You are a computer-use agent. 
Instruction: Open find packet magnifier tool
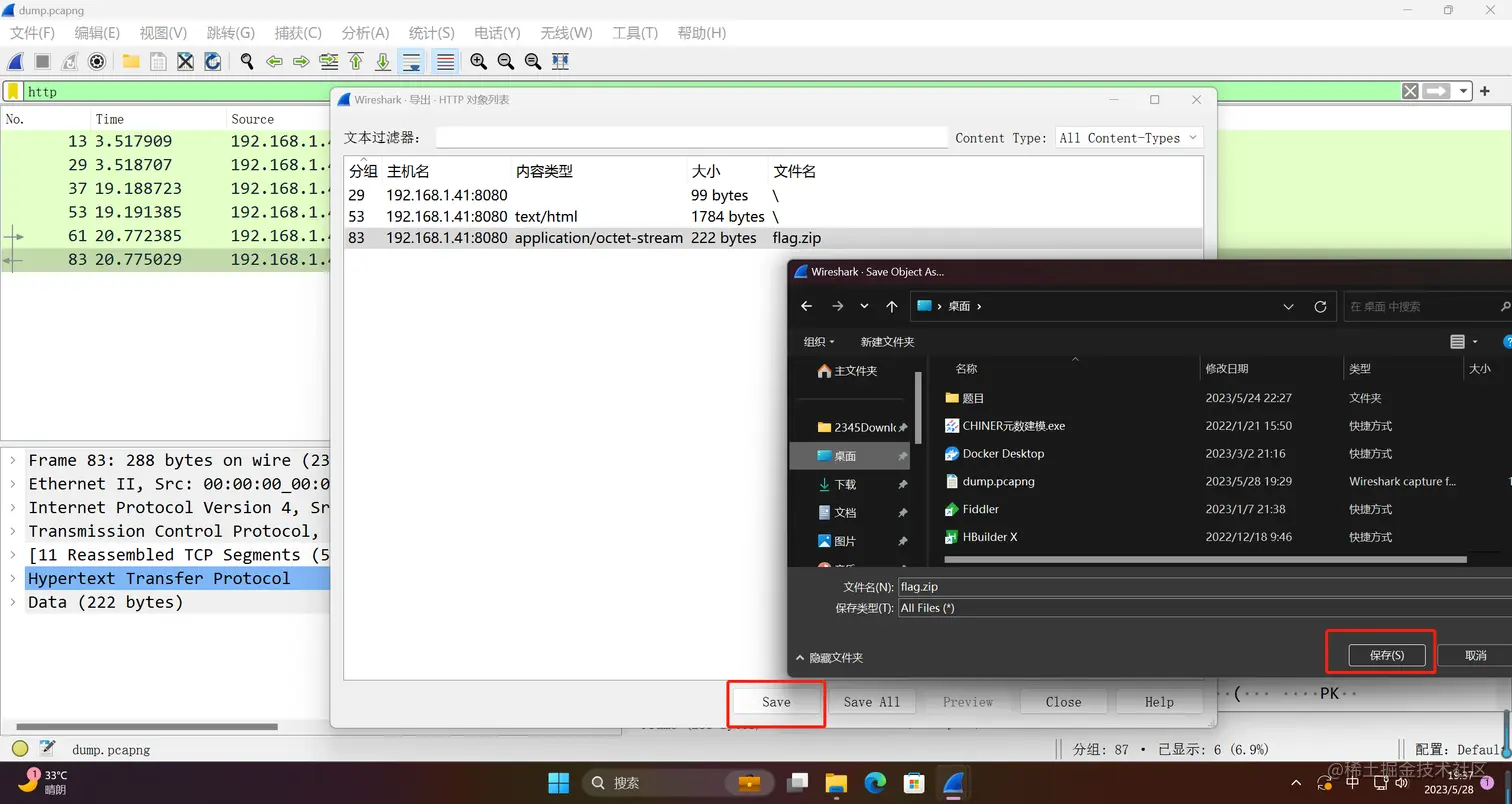[247, 62]
